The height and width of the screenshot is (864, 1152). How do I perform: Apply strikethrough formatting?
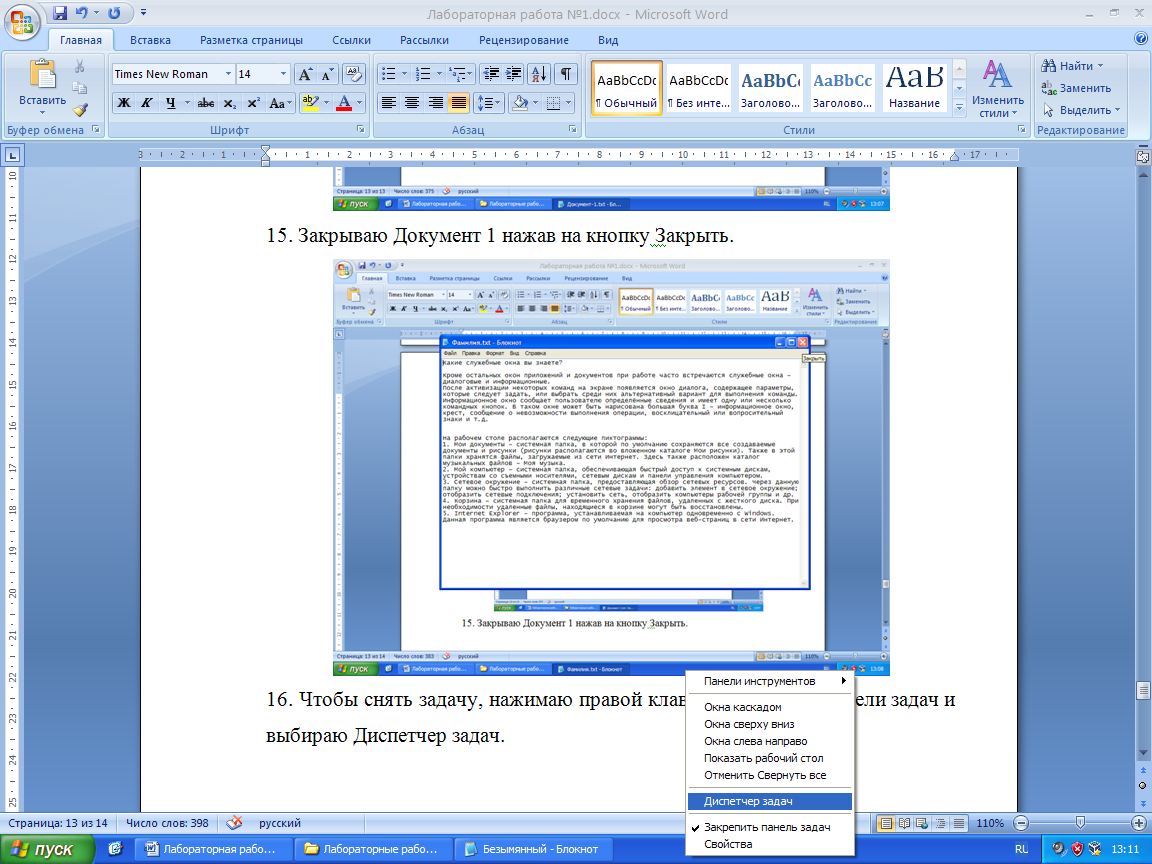pos(206,103)
